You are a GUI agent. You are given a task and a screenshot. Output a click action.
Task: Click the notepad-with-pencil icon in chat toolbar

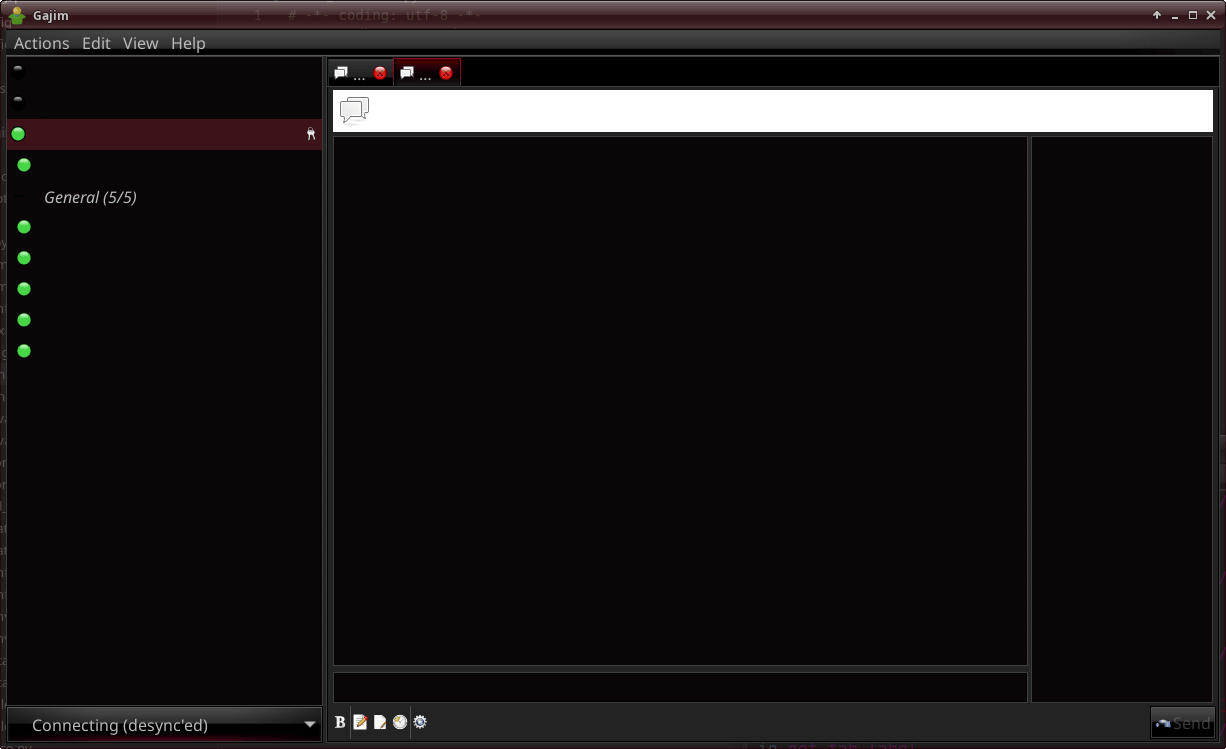360,722
